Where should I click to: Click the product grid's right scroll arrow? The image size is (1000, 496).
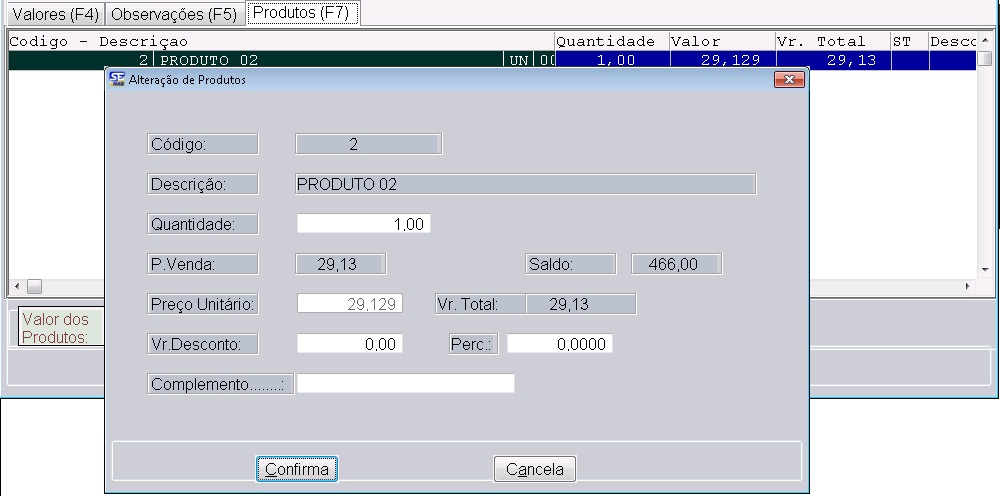point(966,287)
